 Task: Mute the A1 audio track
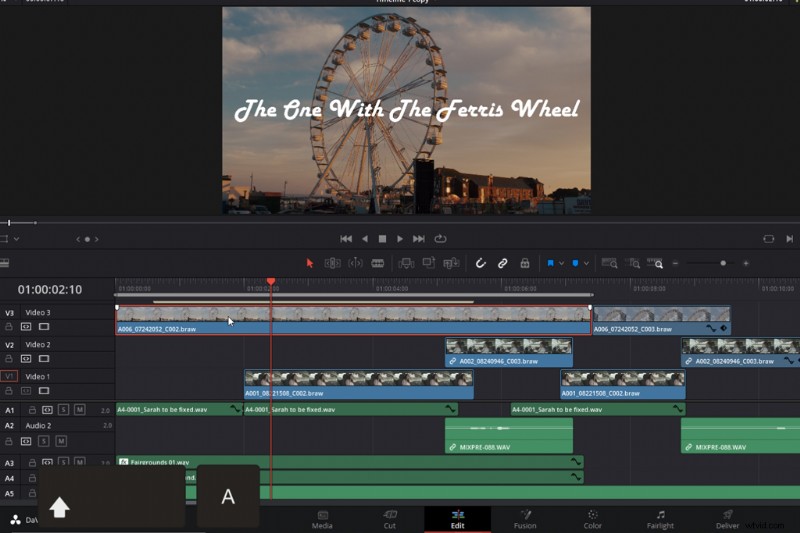pos(80,410)
